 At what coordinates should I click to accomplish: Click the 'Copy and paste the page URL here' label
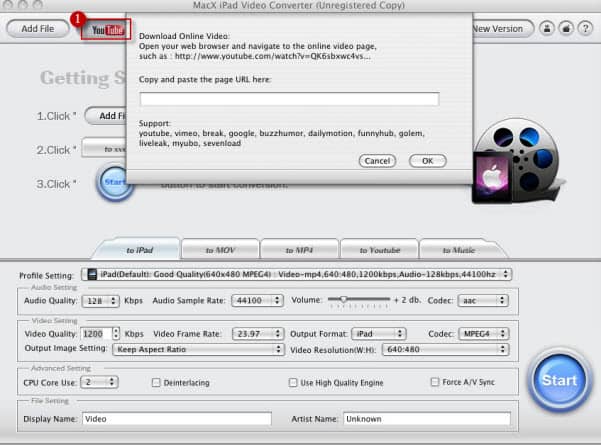click(205, 79)
